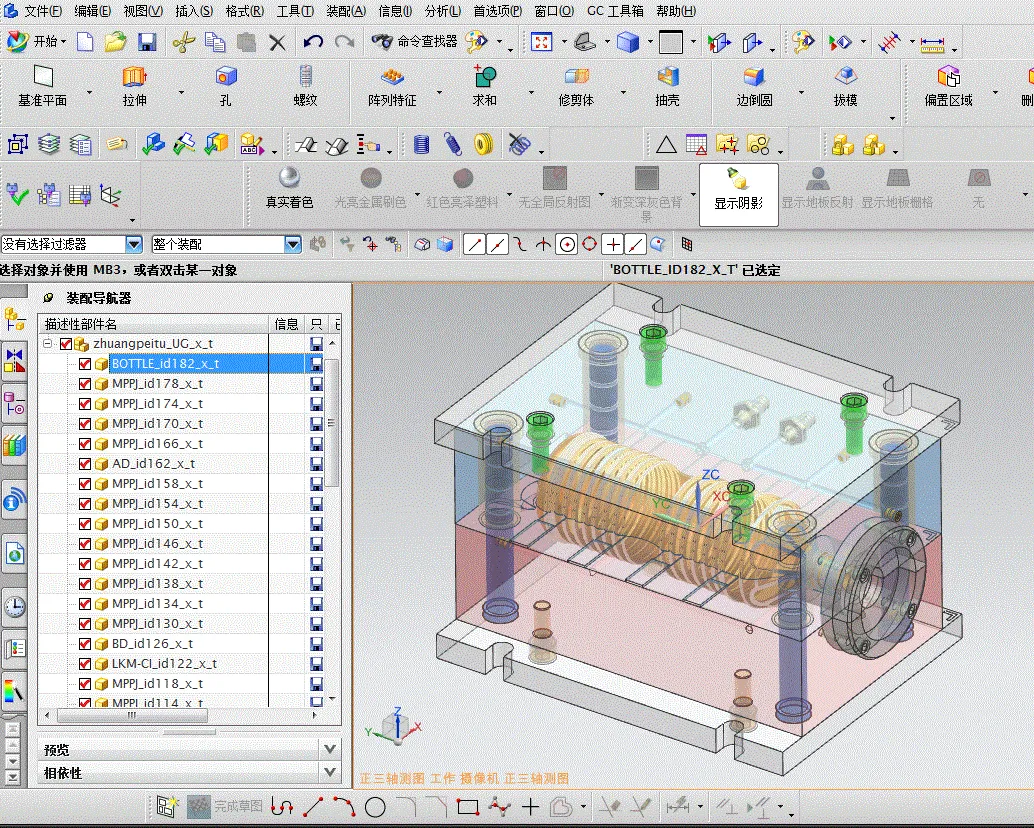Select the 拉伸 (Extrude) tool
Image resolution: width=1034 pixels, height=828 pixels.
[x=136, y=85]
